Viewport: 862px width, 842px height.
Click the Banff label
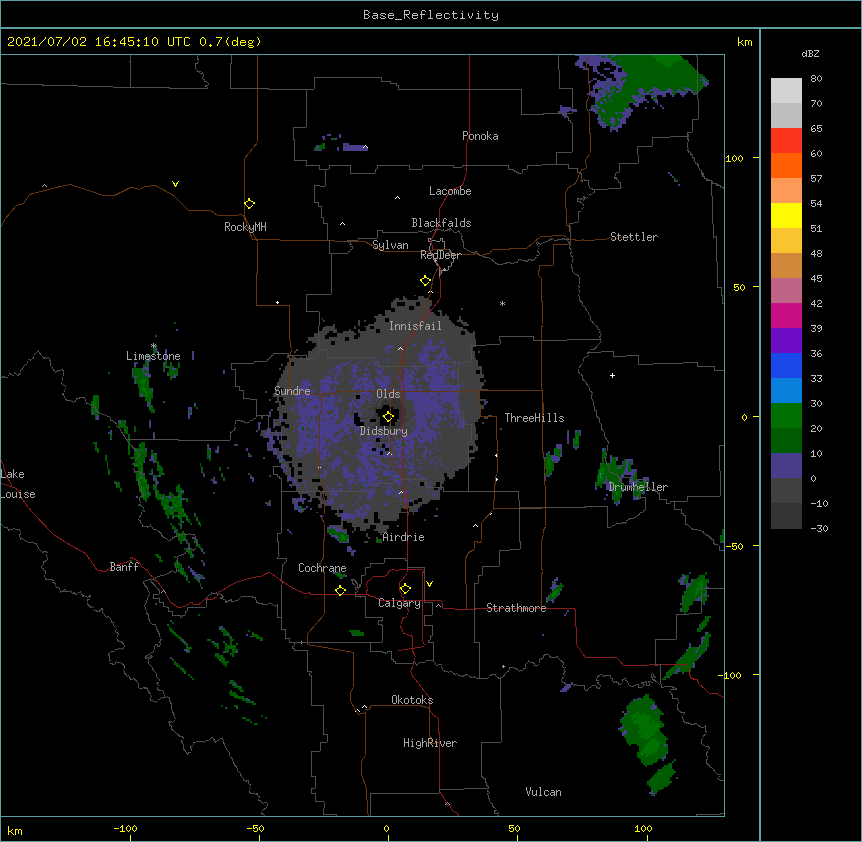pos(124,567)
